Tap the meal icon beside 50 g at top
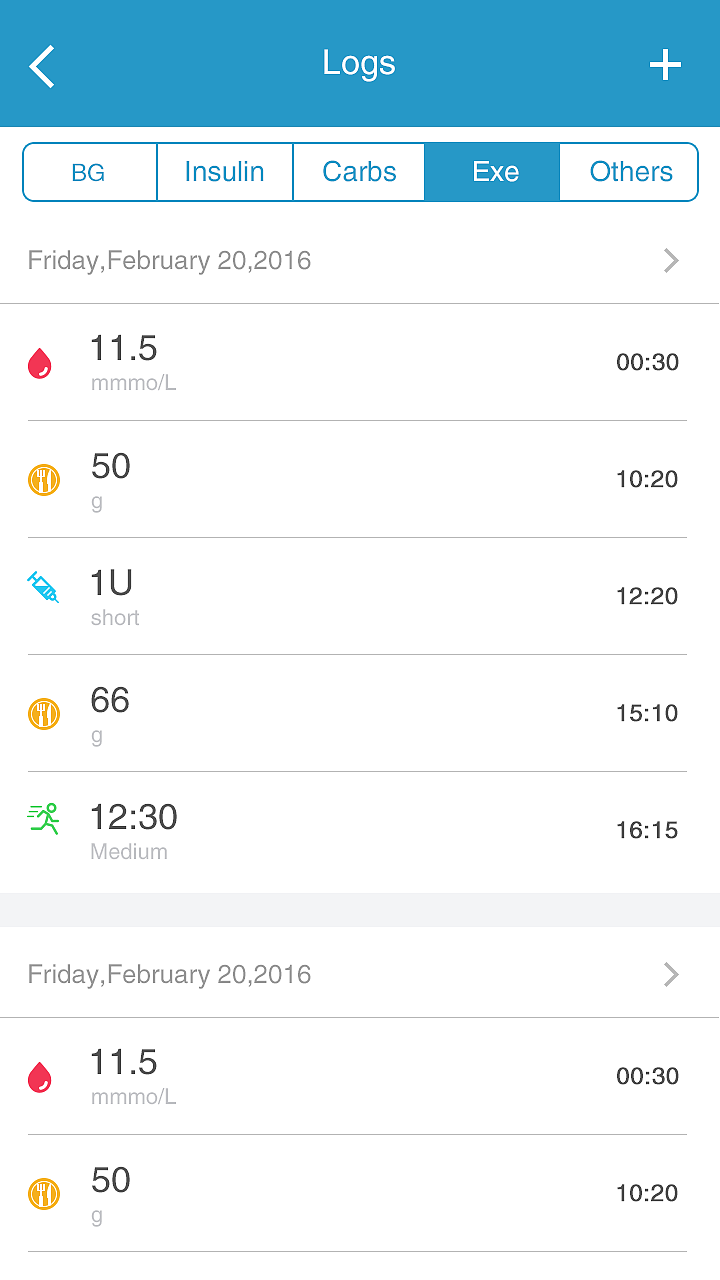Image resolution: width=720 pixels, height=1280 pixels. (44, 480)
